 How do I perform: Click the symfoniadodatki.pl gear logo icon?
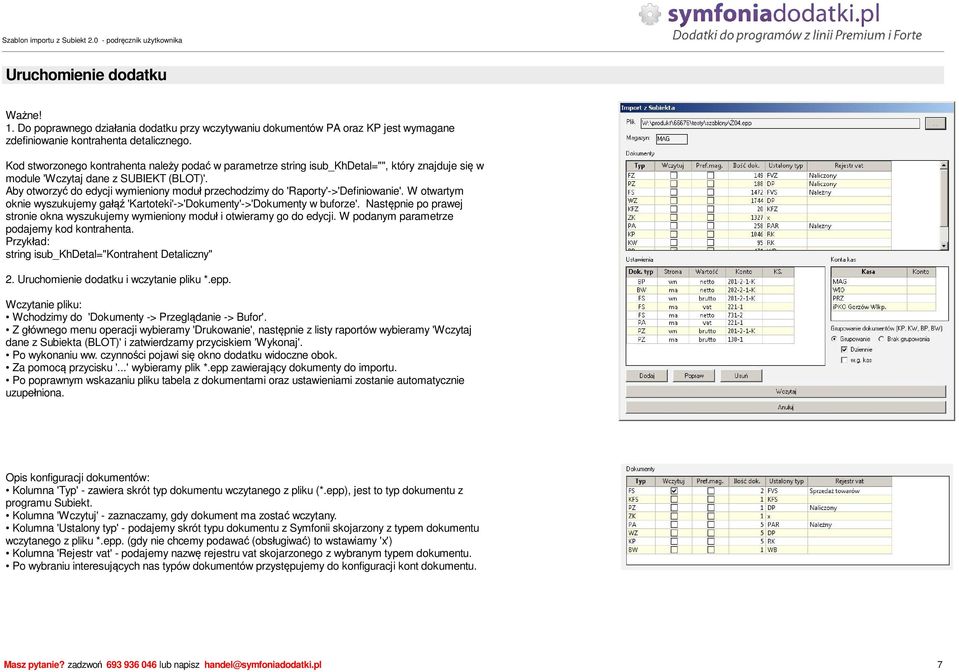650,14
